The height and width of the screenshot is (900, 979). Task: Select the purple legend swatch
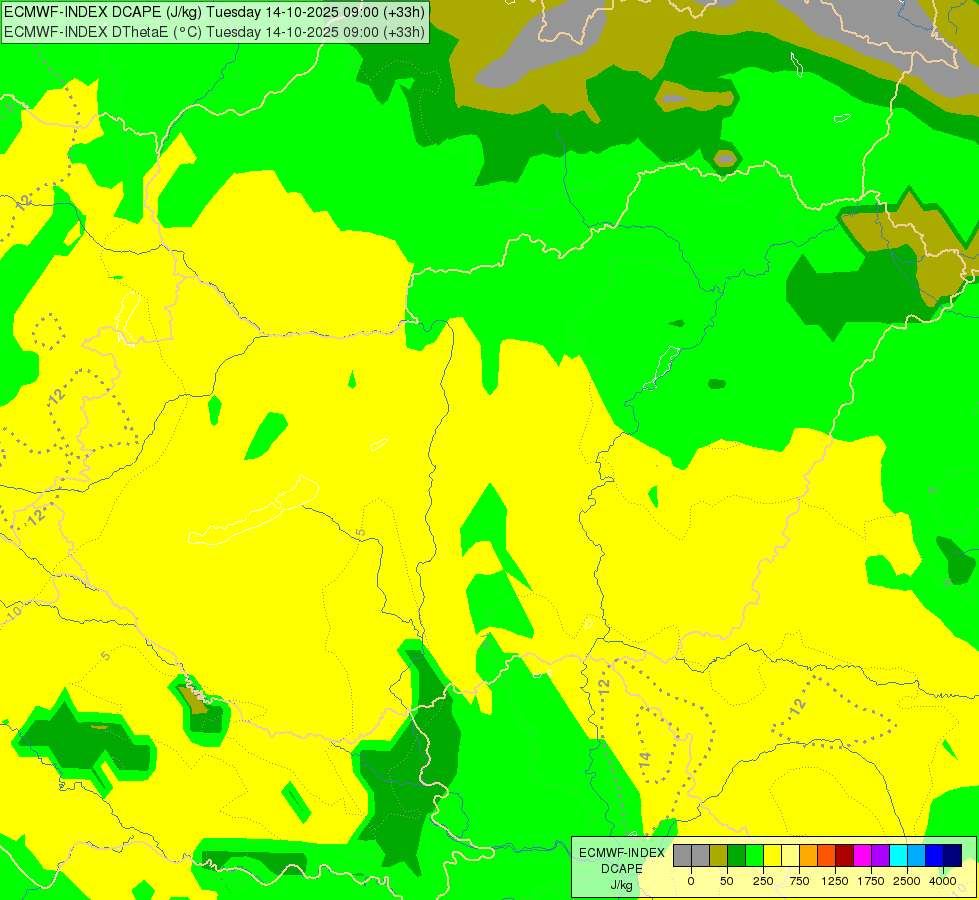tap(880, 856)
